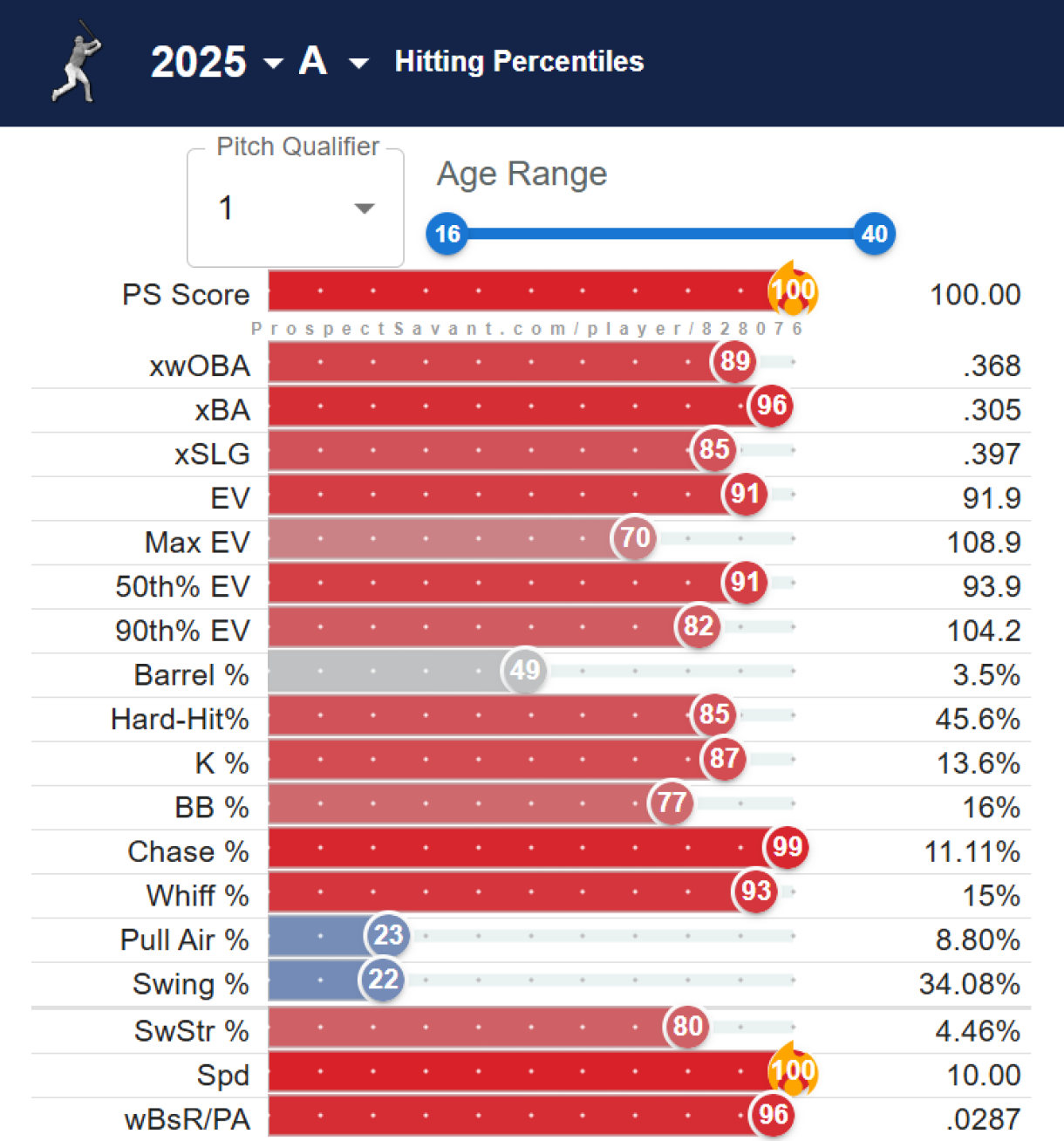Click the 96 percentile badge for xBA

(x=769, y=406)
